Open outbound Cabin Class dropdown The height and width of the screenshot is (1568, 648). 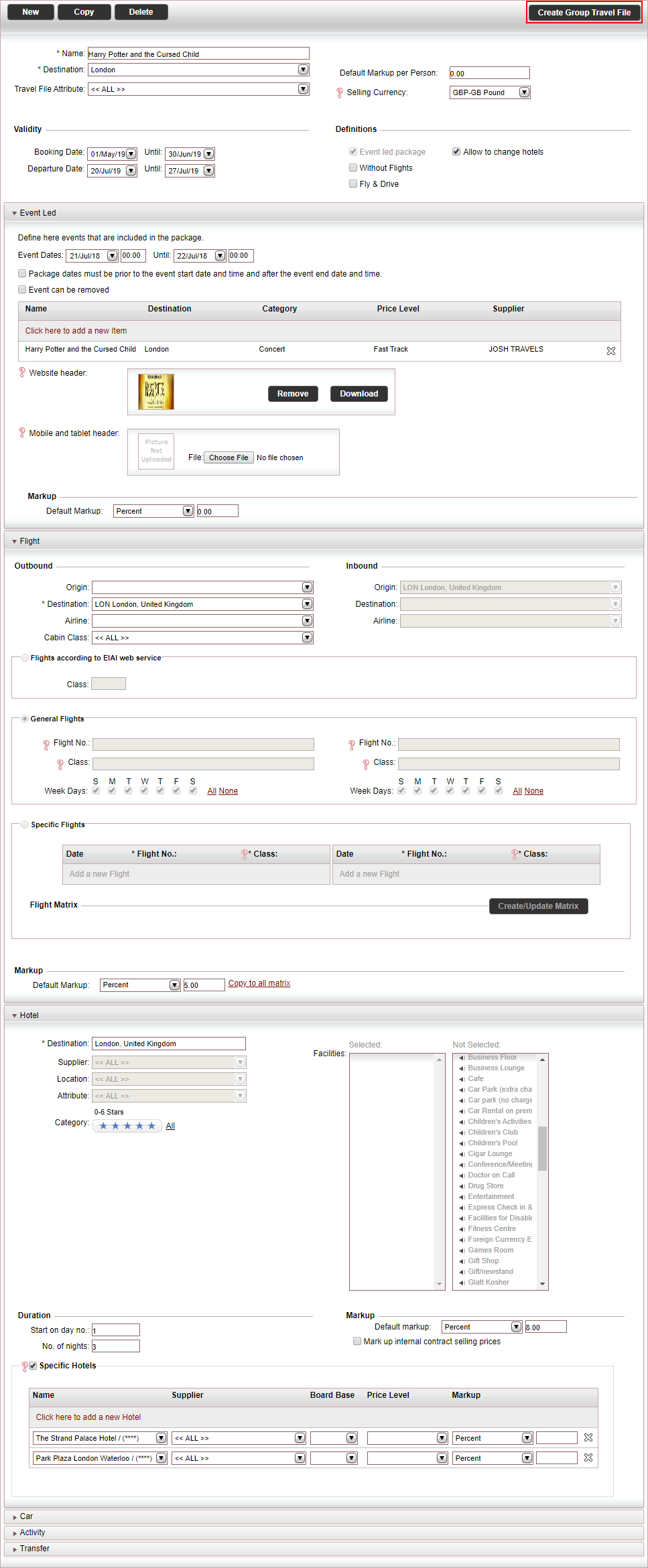coord(308,638)
